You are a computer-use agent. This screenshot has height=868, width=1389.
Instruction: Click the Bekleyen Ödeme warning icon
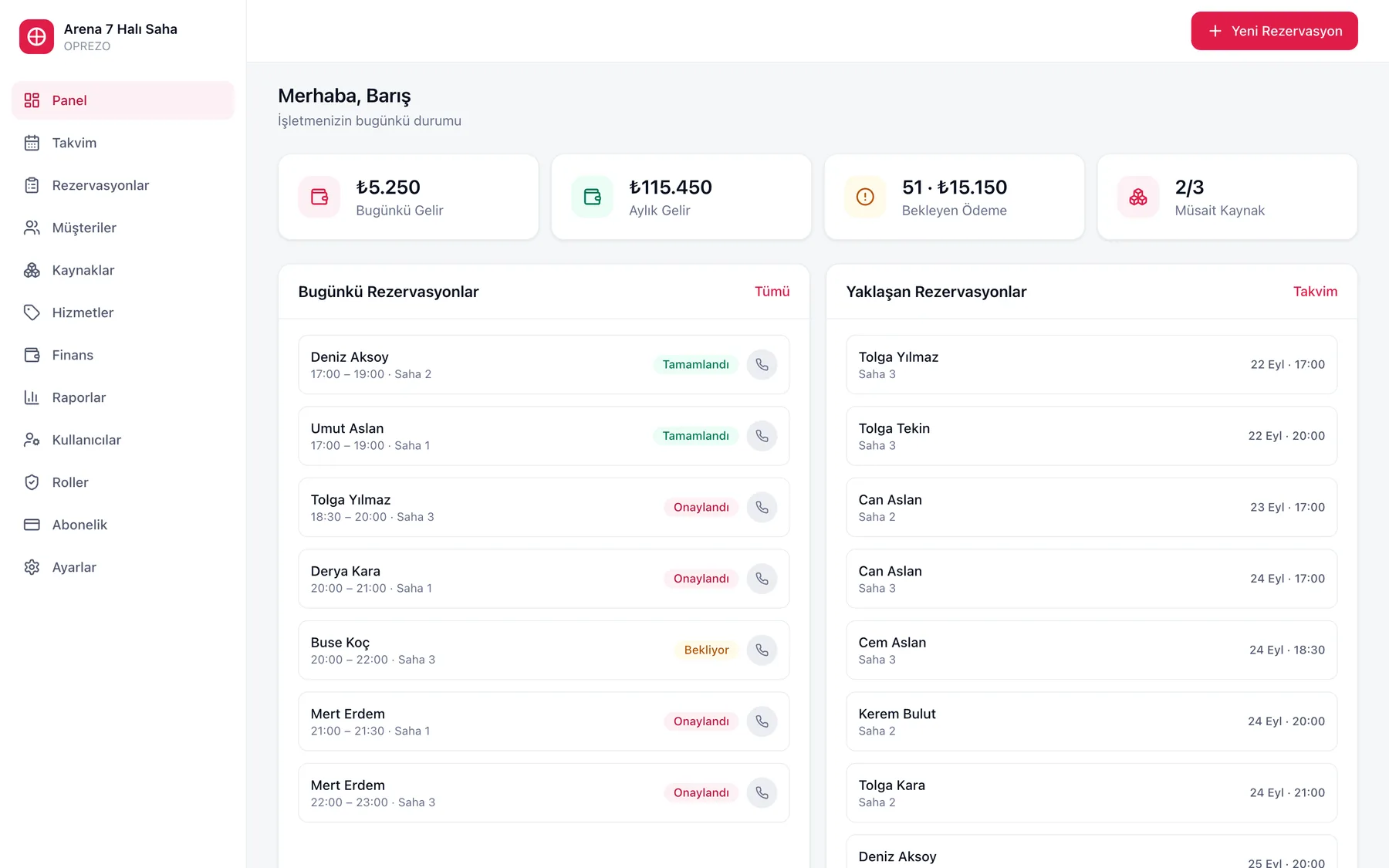(865, 197)
